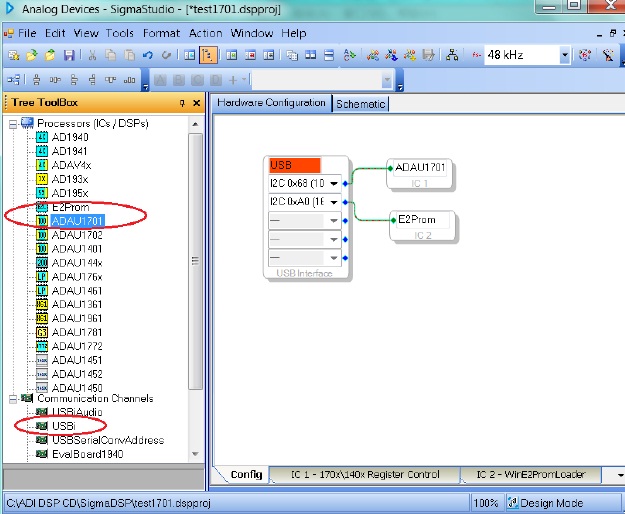Toggle the highlighted Tree ToolBox view icon
625x514 pixels.
(208, 55)
